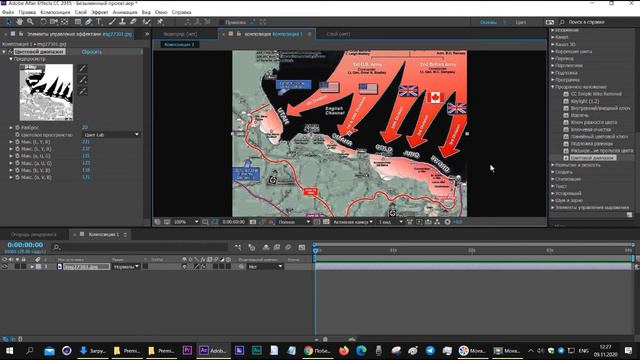Click the Разброс value 20
640x360 pixels.
click(x=85, y=127)
